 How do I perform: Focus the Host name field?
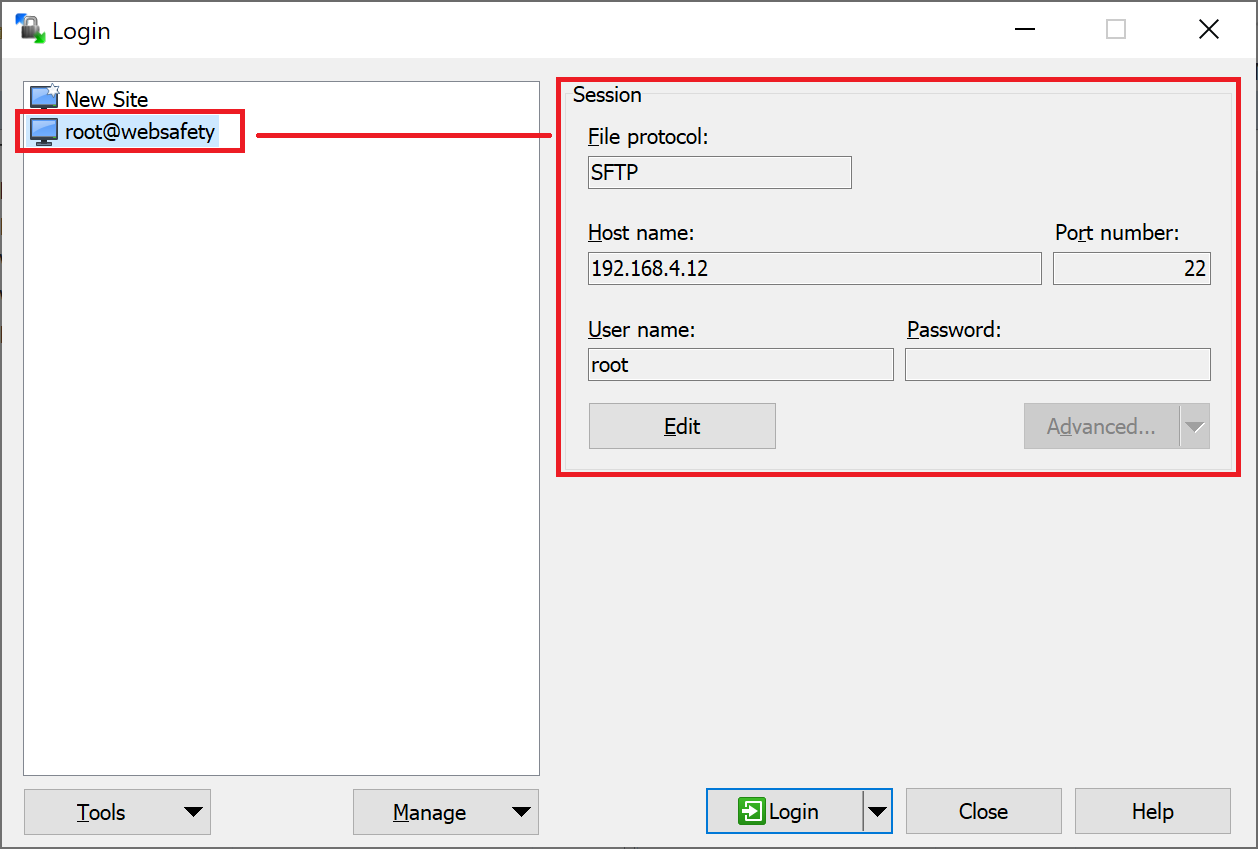click(814, 268)
